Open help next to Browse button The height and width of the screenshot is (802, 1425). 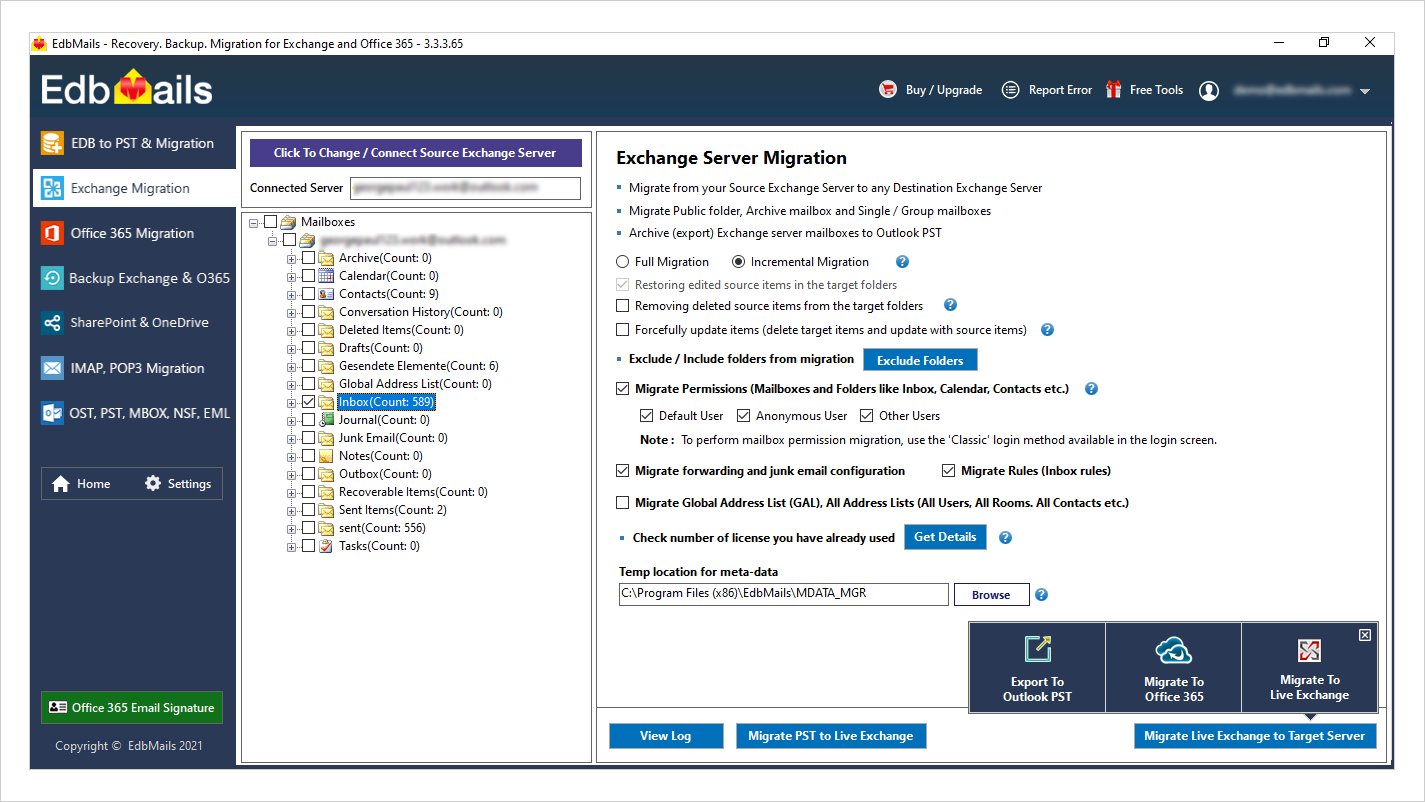(1041, 595)
